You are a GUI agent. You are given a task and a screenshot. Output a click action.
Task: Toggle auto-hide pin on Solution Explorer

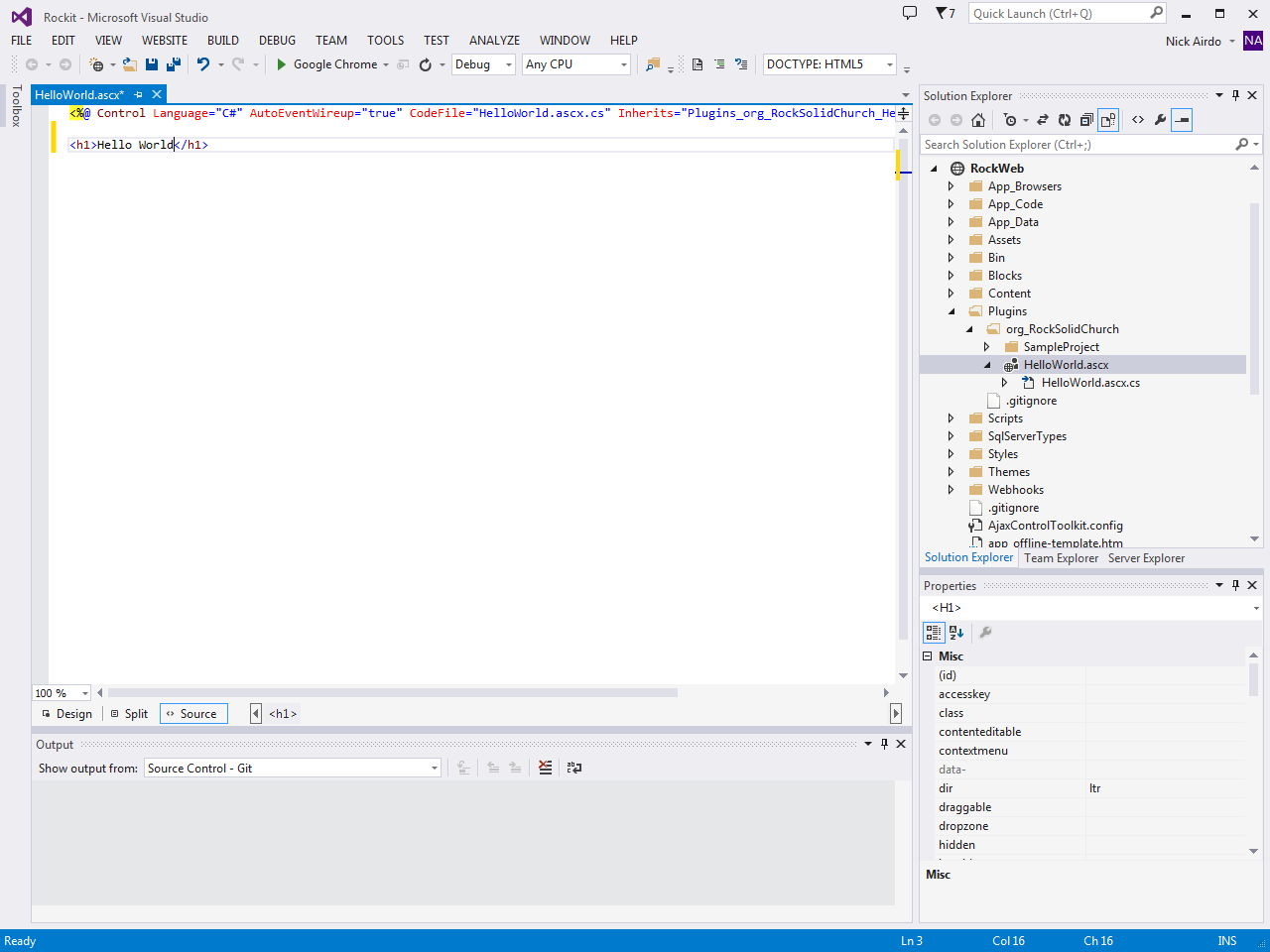pyautogui.click(x=1235, y=95)
